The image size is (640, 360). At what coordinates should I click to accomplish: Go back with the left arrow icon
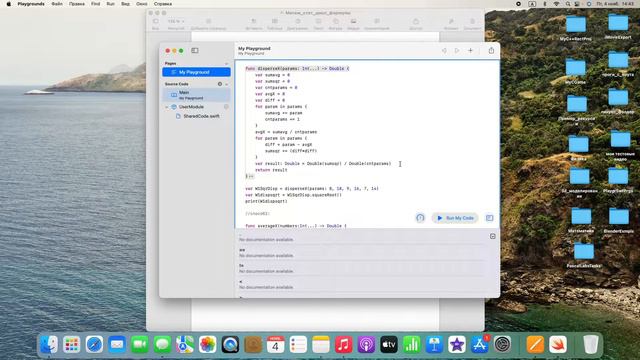click(x=444, y=51)
